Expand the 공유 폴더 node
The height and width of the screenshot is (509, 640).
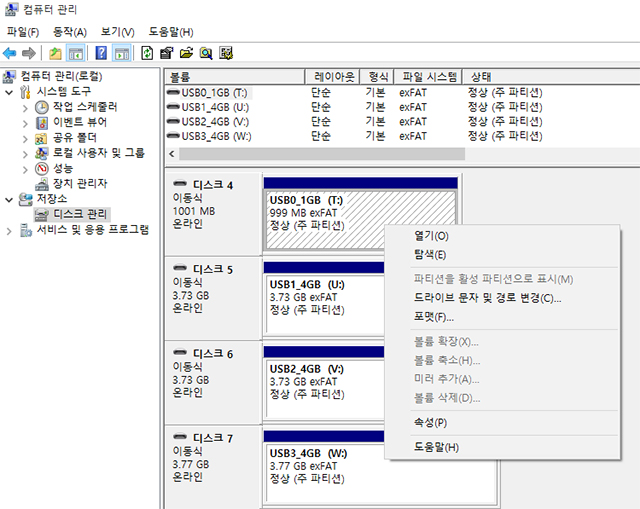point(25,139)
